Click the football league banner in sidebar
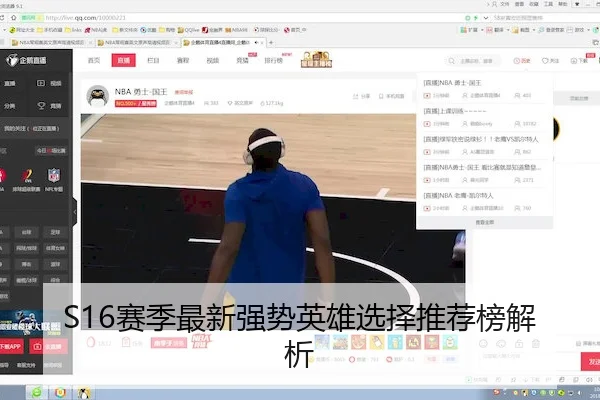This screenshot has height=400, width=600. (x=31, y=322)
